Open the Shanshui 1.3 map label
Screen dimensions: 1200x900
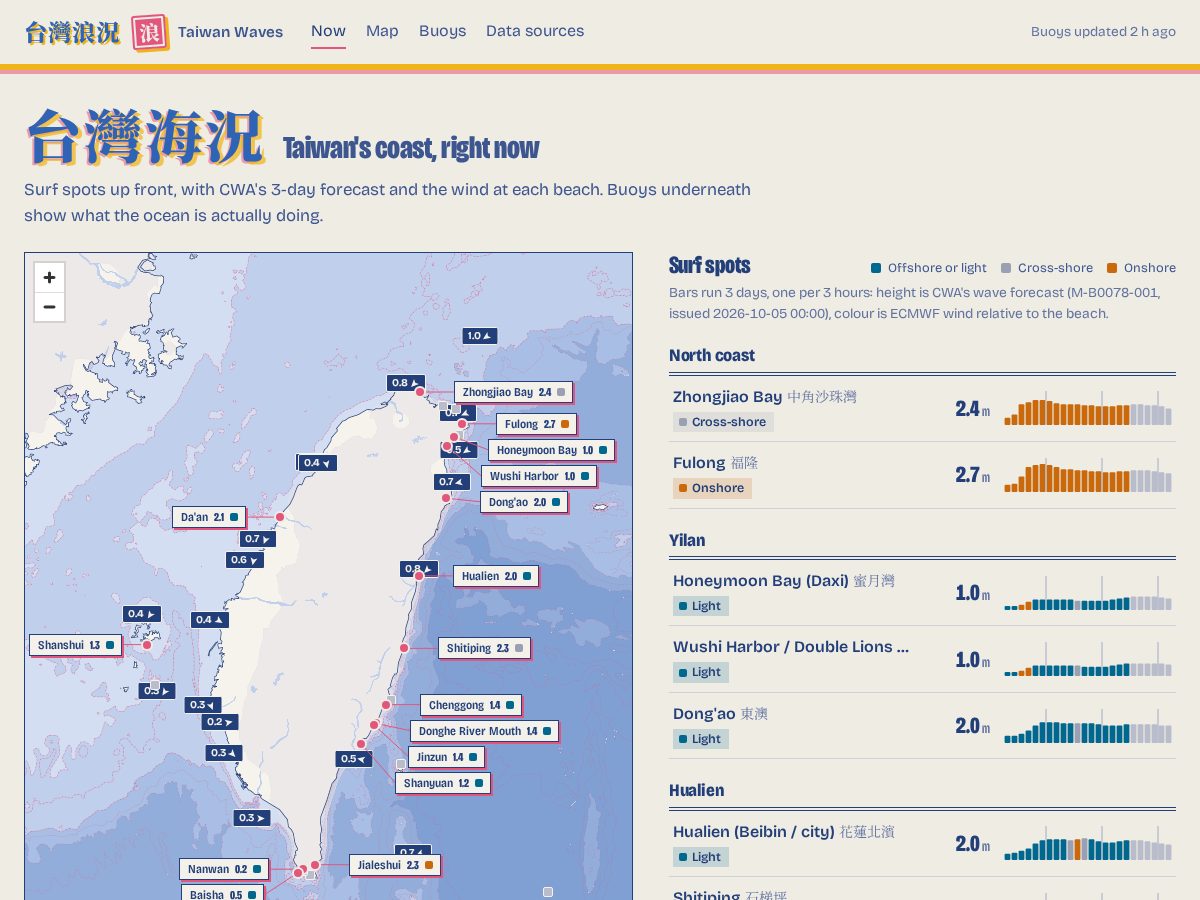(75, 646)
